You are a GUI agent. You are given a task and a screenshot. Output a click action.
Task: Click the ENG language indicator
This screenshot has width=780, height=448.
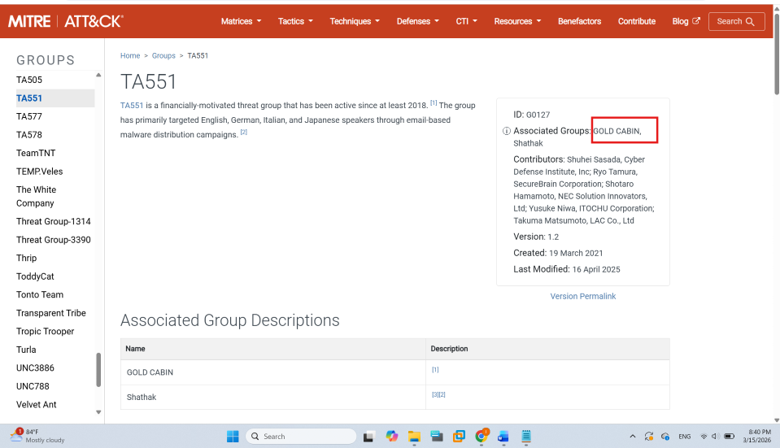click(x=684, y=437)
